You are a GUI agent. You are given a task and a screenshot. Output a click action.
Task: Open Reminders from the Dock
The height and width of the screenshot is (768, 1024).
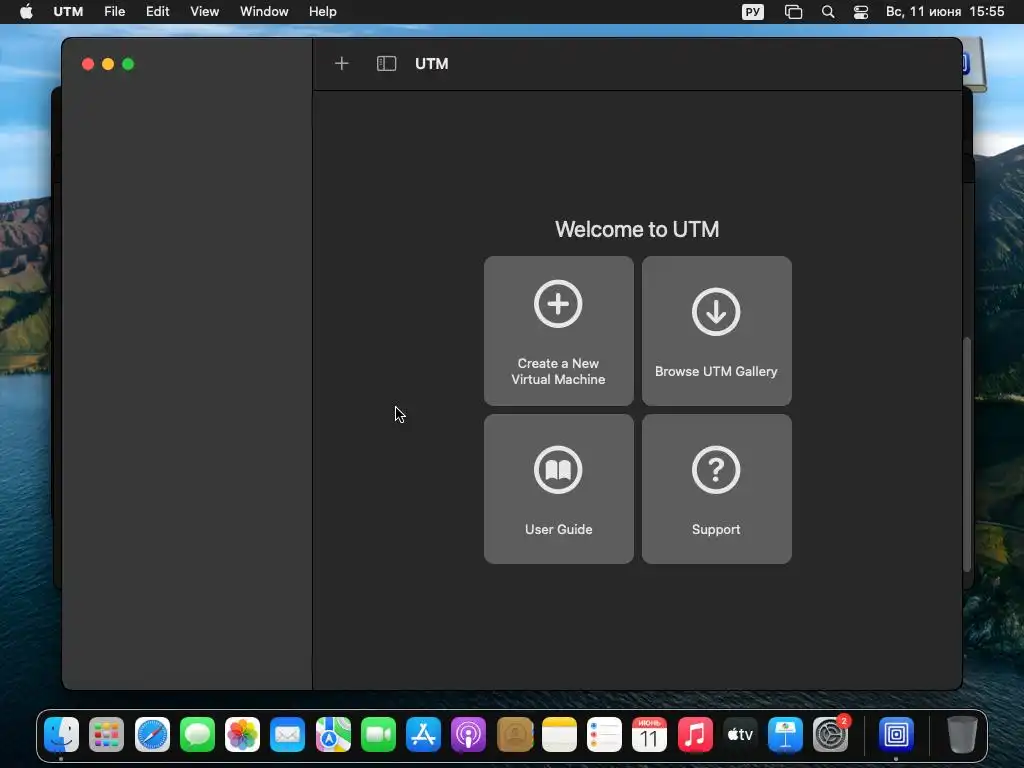click(x=604, y=734)
